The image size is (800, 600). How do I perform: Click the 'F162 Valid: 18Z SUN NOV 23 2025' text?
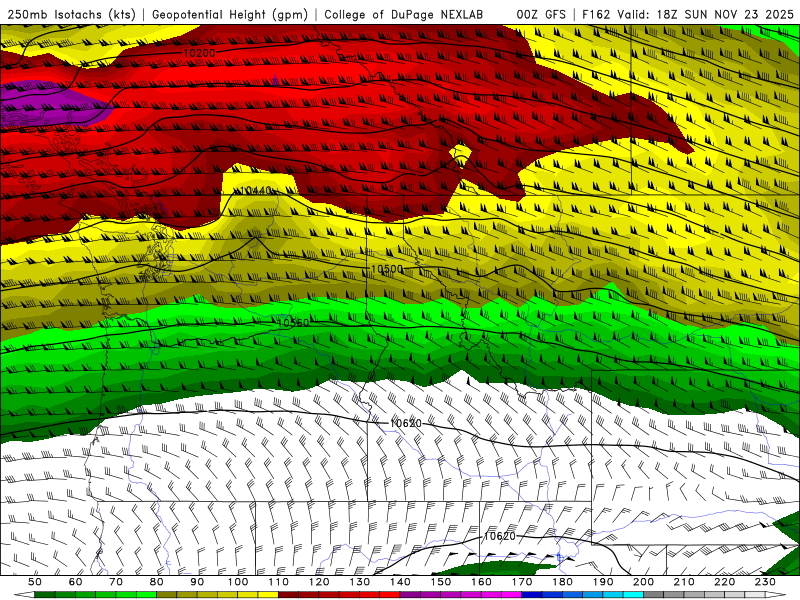(x=688, y=14)
